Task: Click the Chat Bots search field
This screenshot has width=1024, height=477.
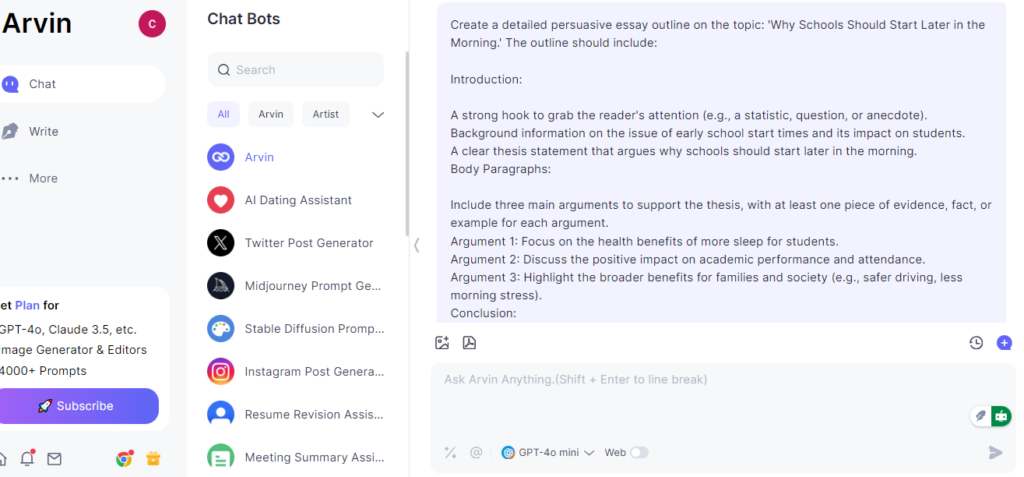Action: click(296, 70)
